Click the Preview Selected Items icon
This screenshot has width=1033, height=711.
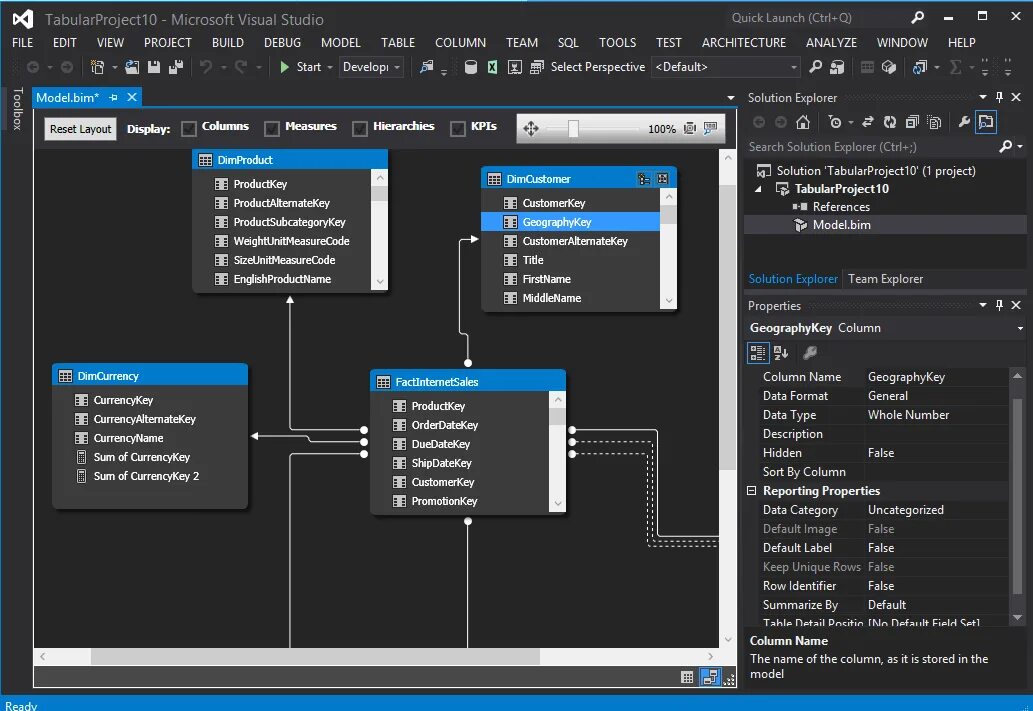tap(986, 122)
